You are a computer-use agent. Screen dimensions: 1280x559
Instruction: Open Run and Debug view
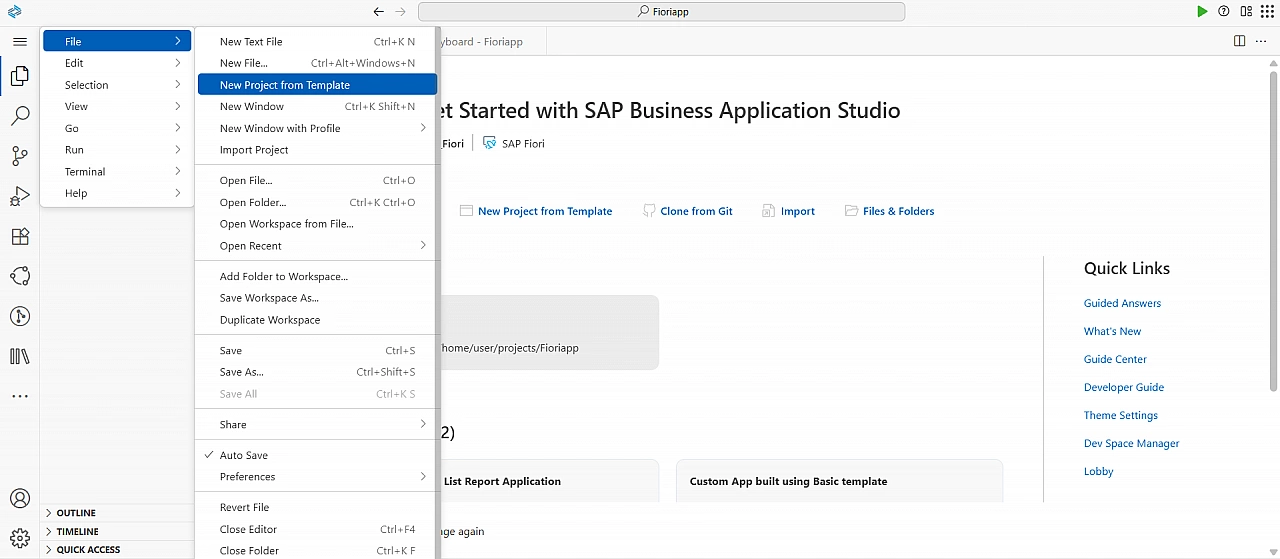[x=20, y=197]
